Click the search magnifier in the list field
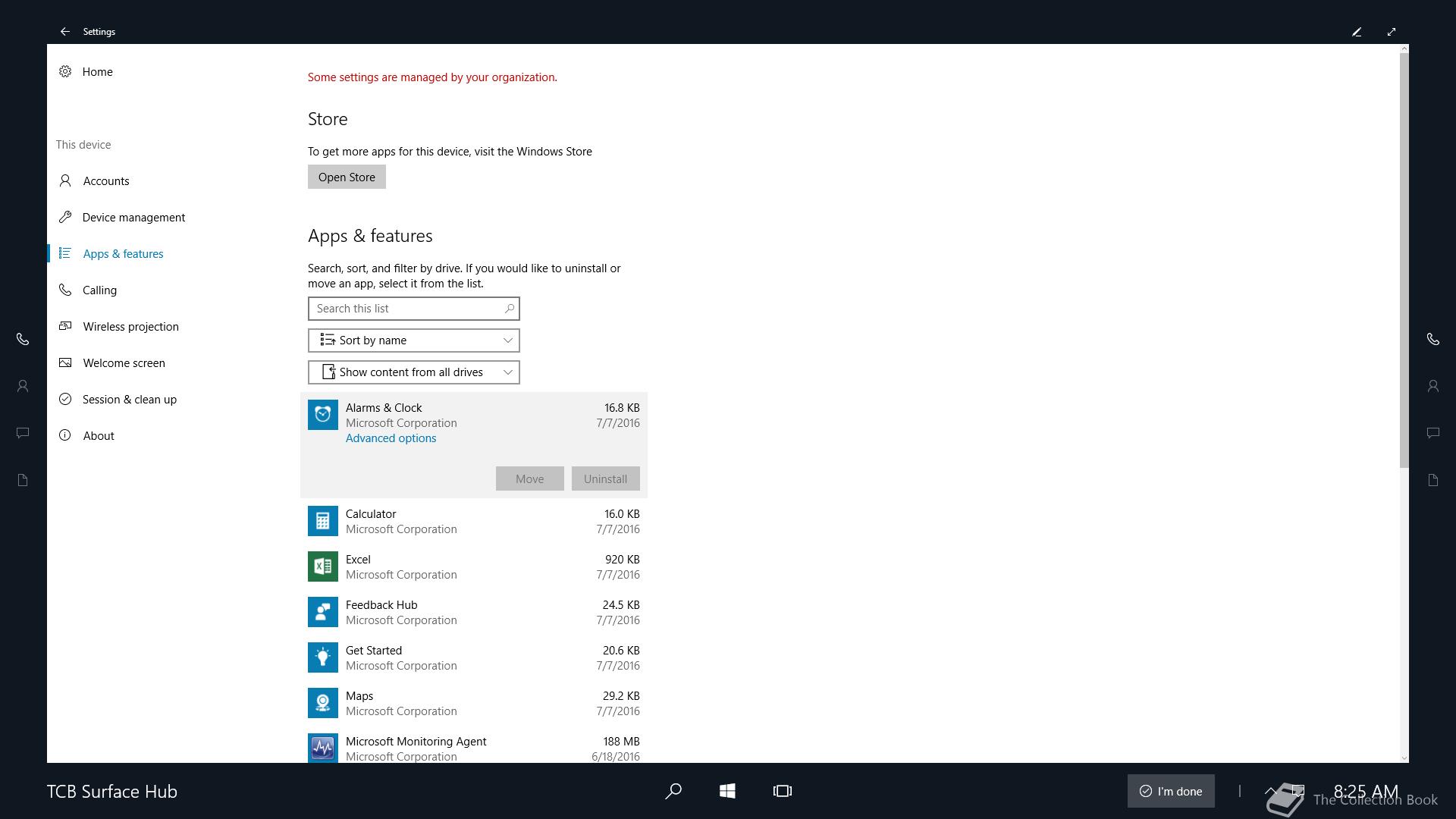Image resolution: width=1456 pixels, height=819 pixels. (510, 309)
